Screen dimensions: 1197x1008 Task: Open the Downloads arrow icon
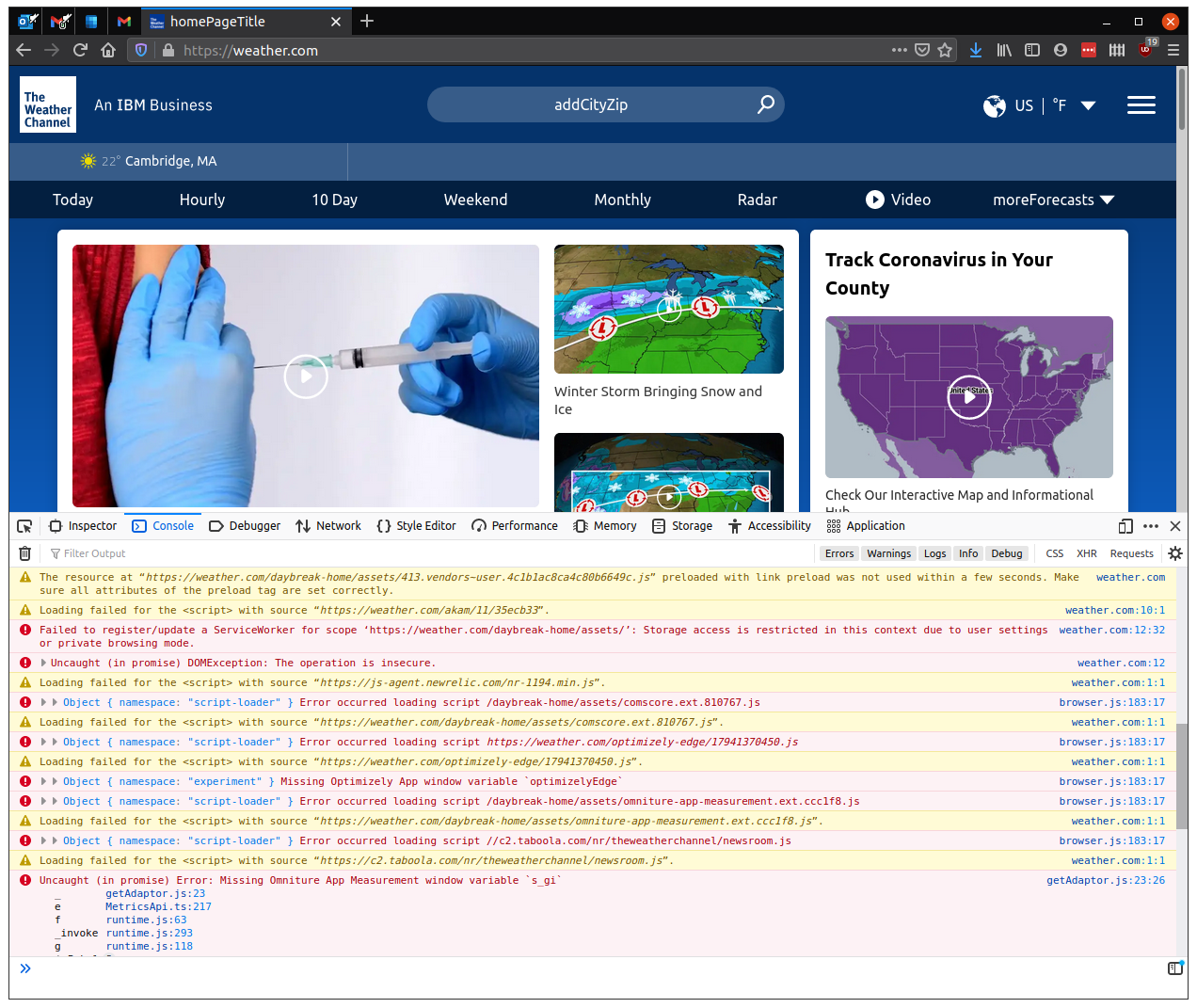click(x=976, y=50)
